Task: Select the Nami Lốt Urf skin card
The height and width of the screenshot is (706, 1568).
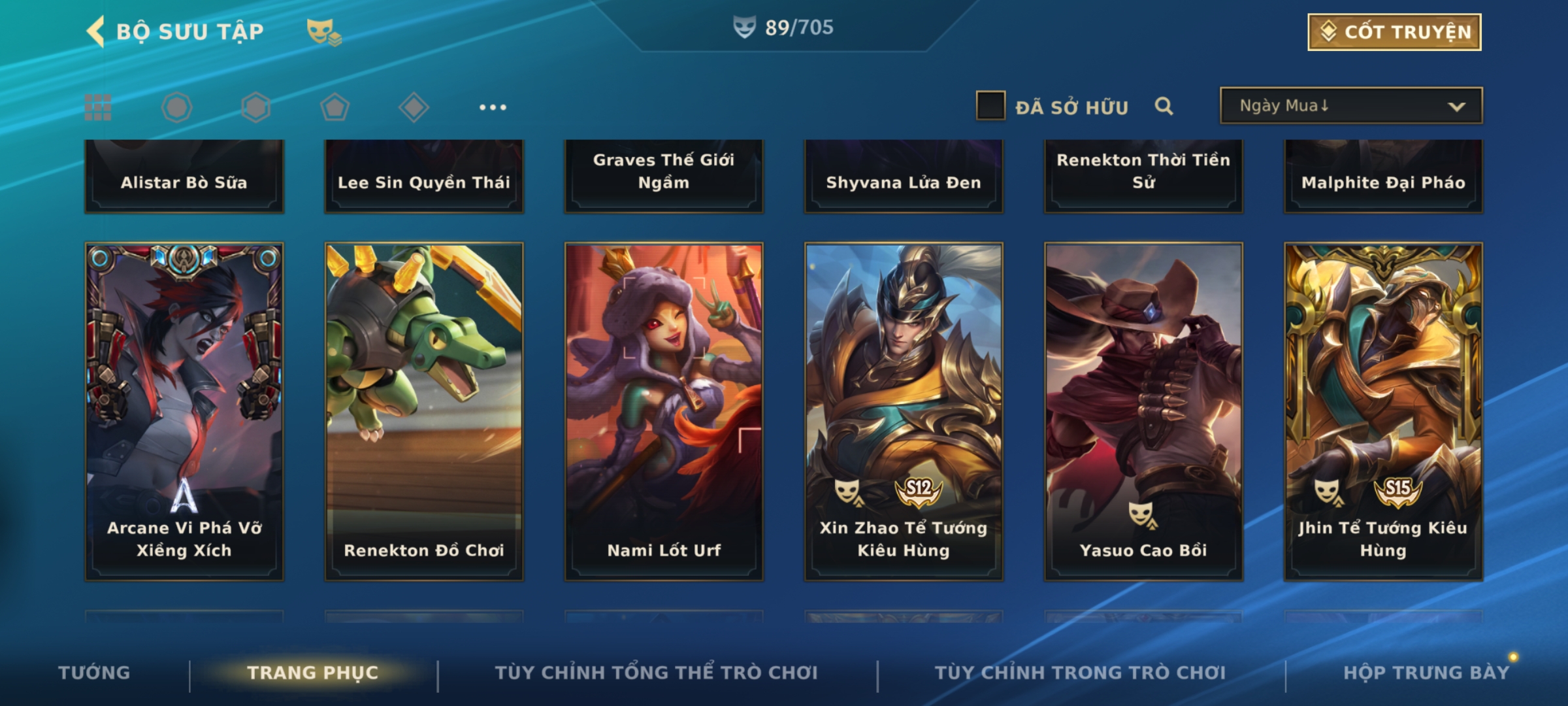Action: [x=664, y=412]
